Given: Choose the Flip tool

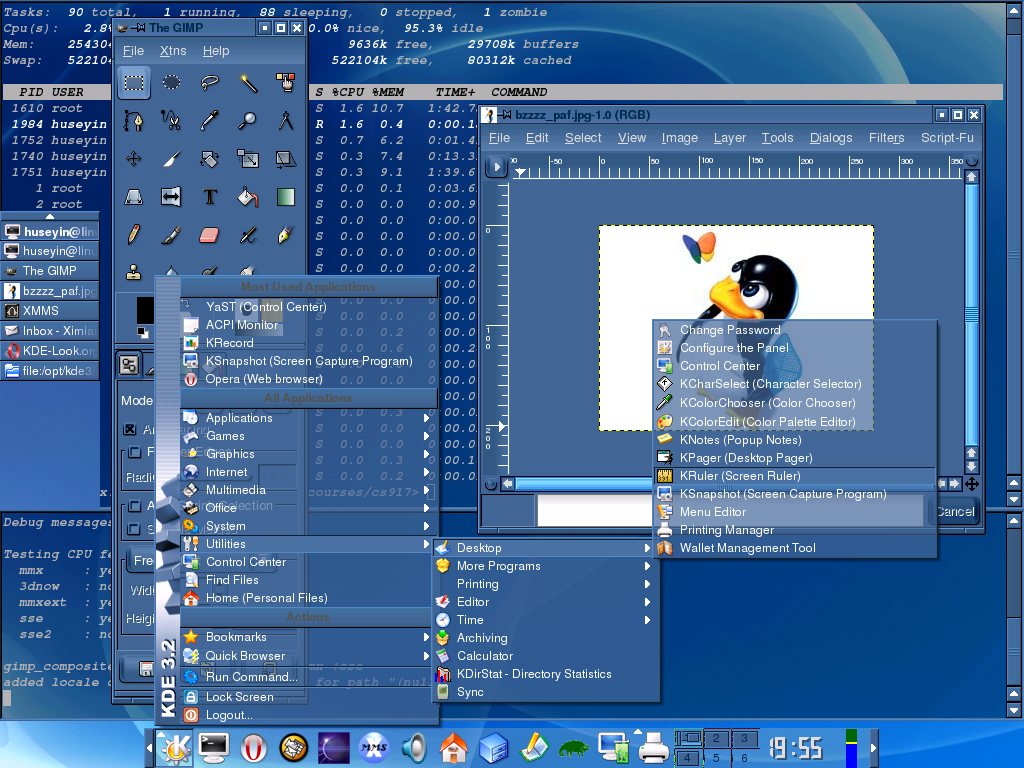Looking at the screenshot, I should click(172, 197).
